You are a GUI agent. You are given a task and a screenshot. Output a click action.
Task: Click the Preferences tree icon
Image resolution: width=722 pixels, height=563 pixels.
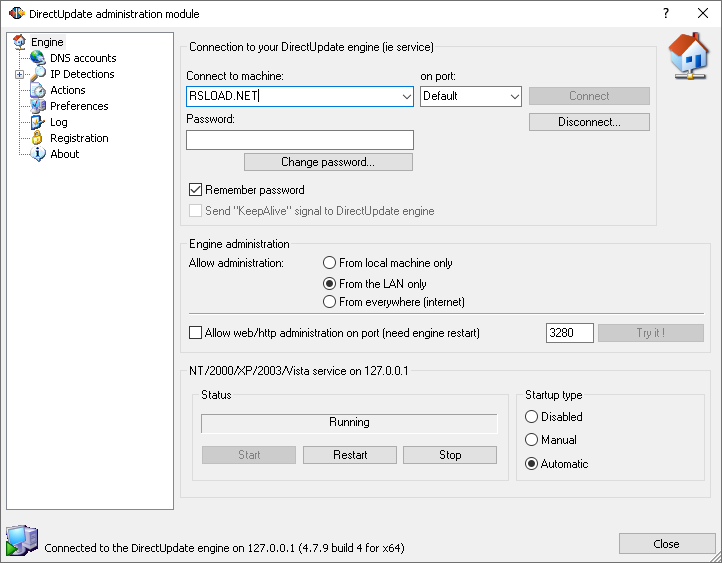pos(38,106)
